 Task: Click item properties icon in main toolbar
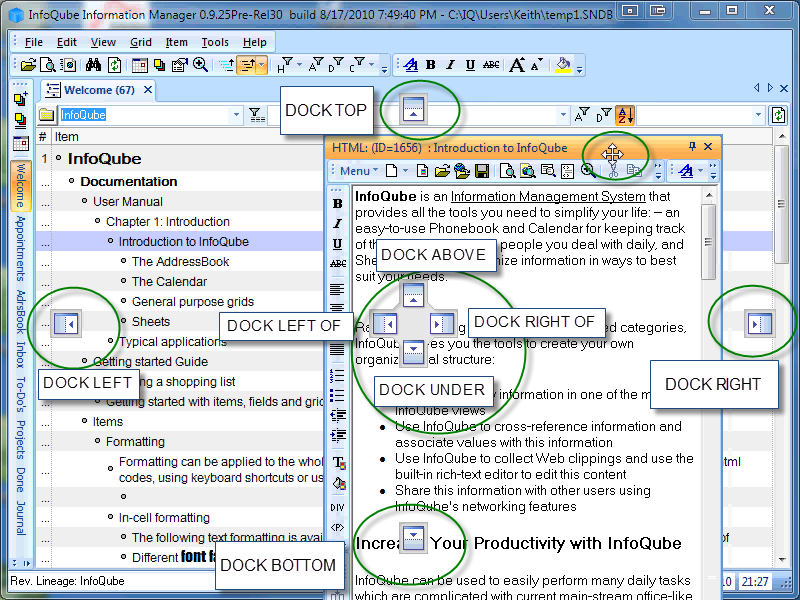tap(180, 65)
